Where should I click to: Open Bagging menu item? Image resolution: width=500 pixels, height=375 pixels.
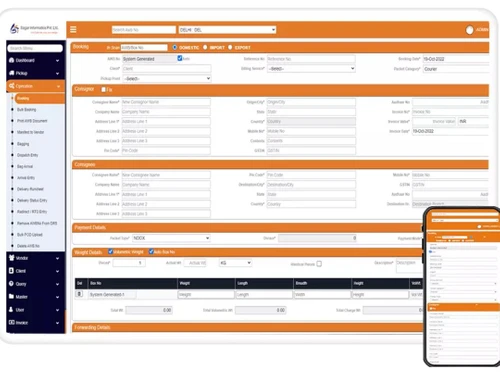coord(23,144)
